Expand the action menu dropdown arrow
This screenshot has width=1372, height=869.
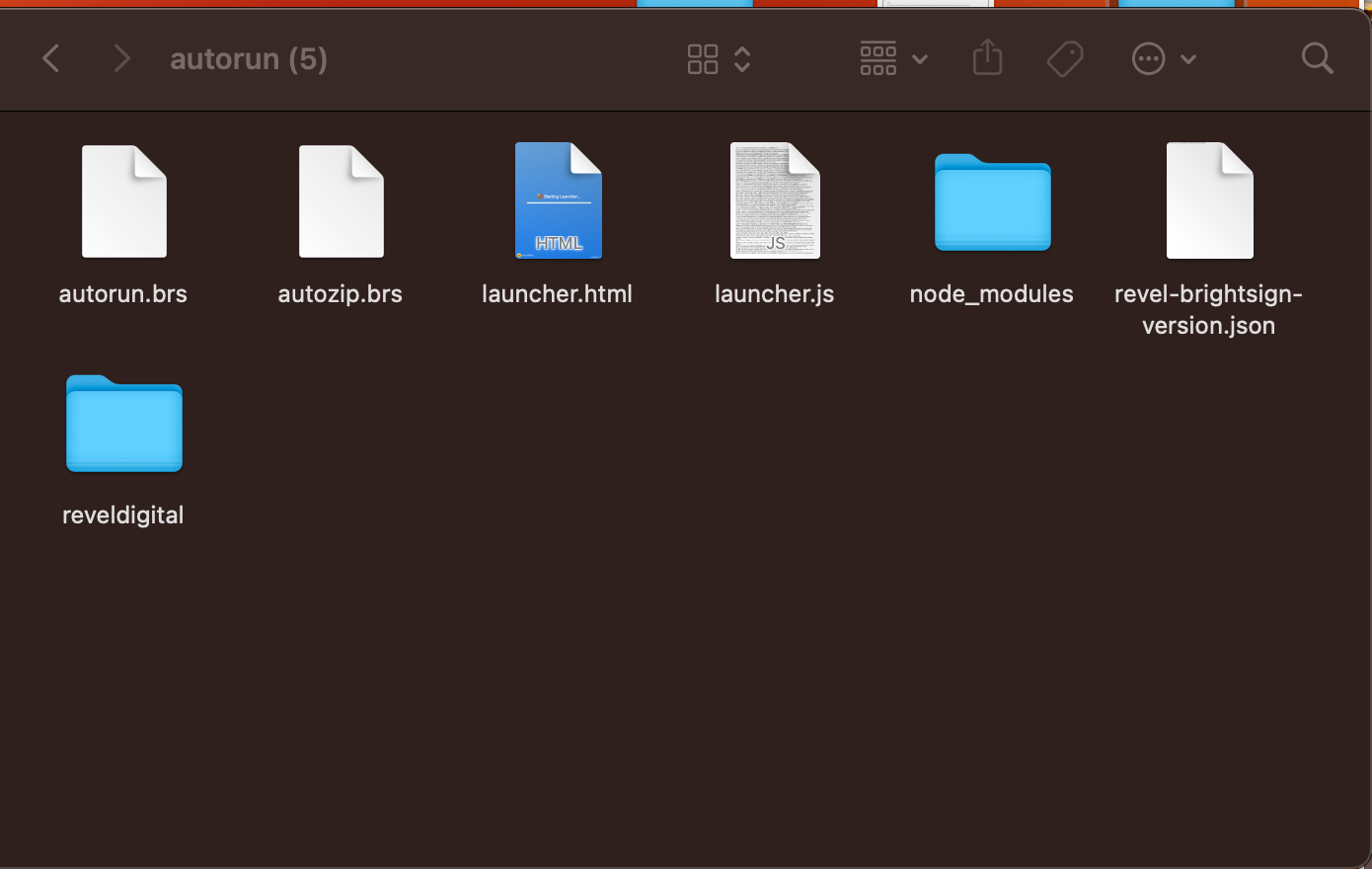tap(1188, 59)
